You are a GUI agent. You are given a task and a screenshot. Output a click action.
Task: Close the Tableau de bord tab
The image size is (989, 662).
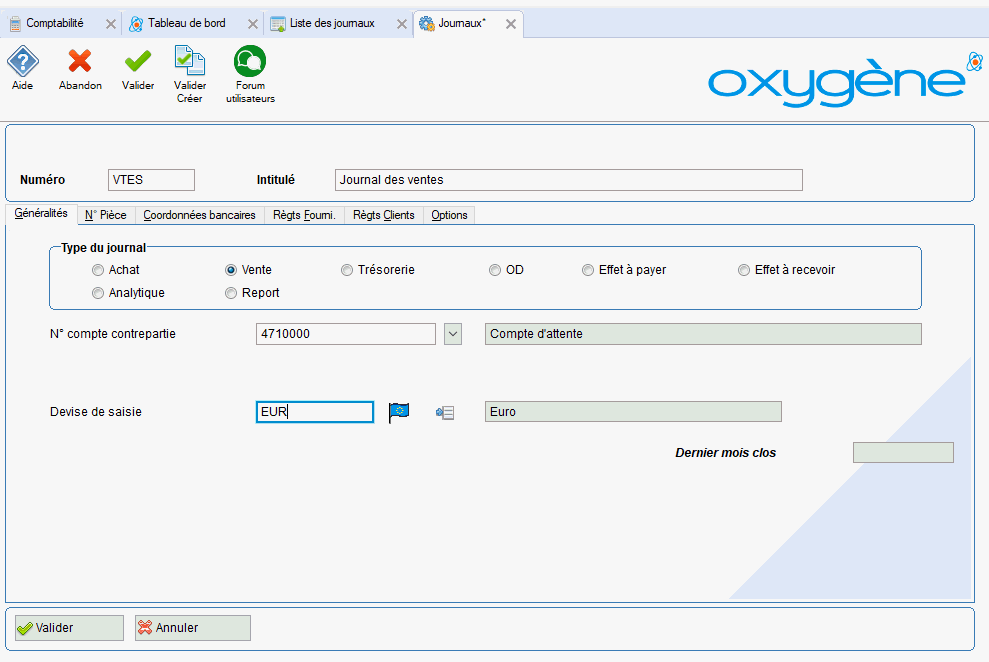pyautogui.click(x=252, y=24)
